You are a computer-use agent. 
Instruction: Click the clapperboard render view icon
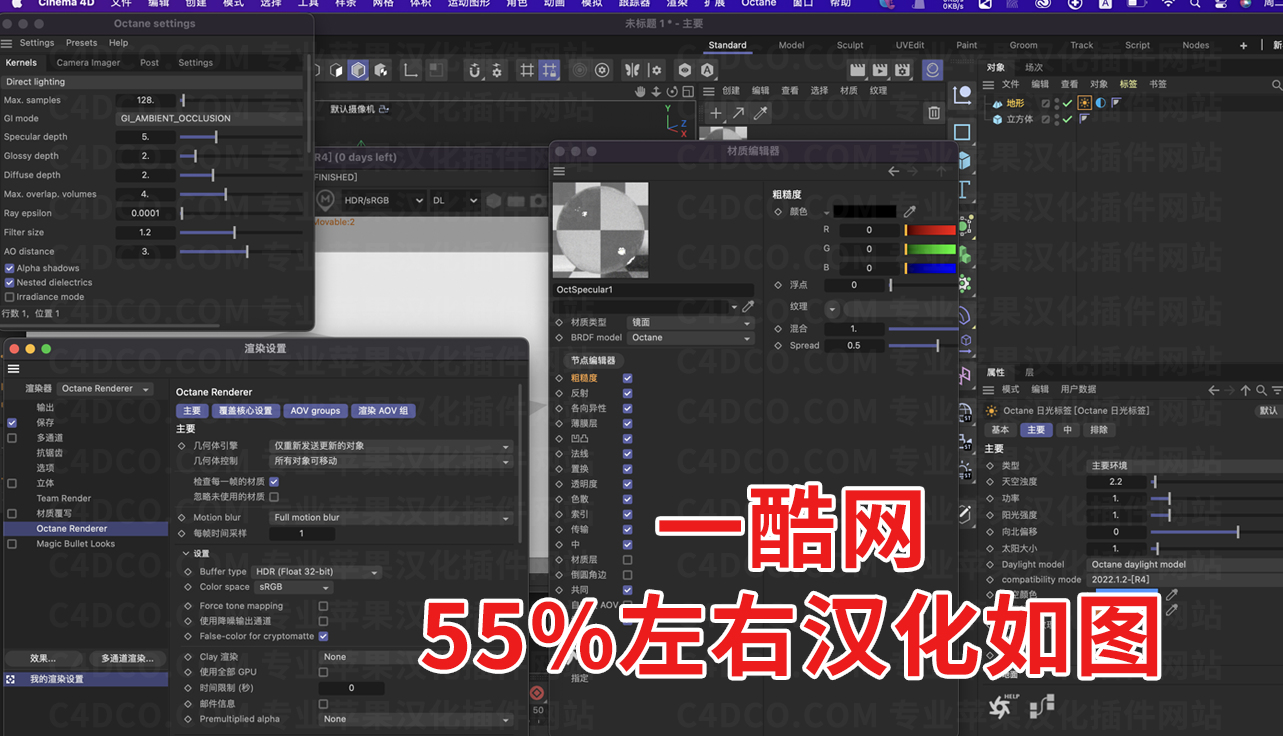(856, 70)
